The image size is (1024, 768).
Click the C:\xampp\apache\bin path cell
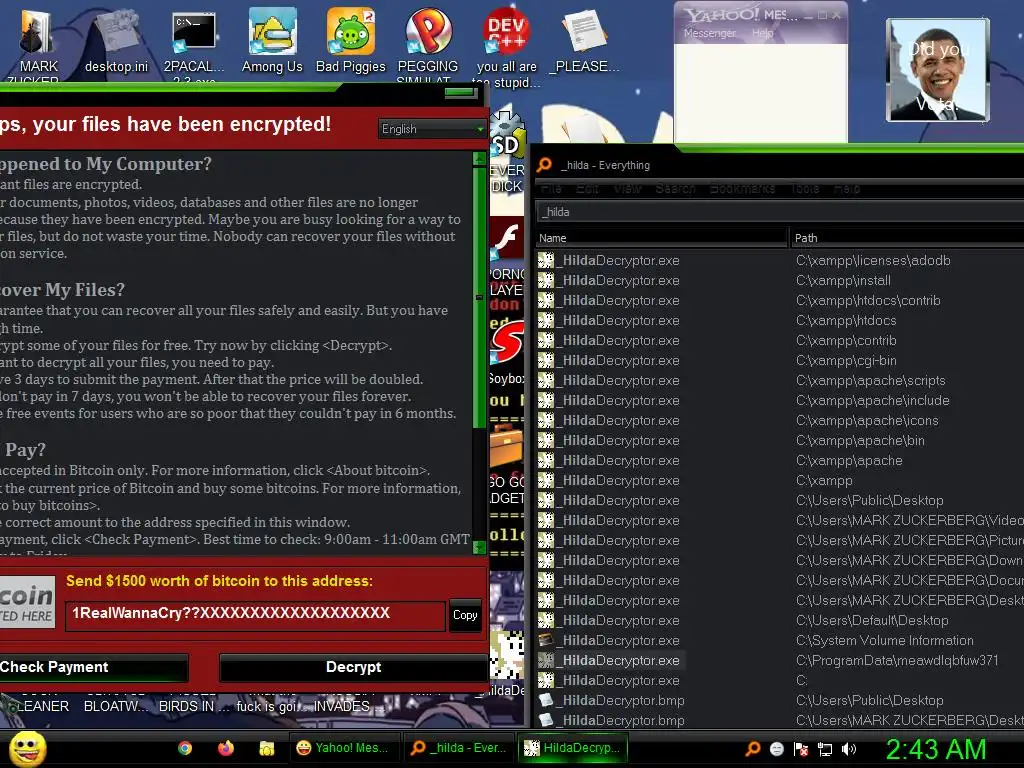860,440
